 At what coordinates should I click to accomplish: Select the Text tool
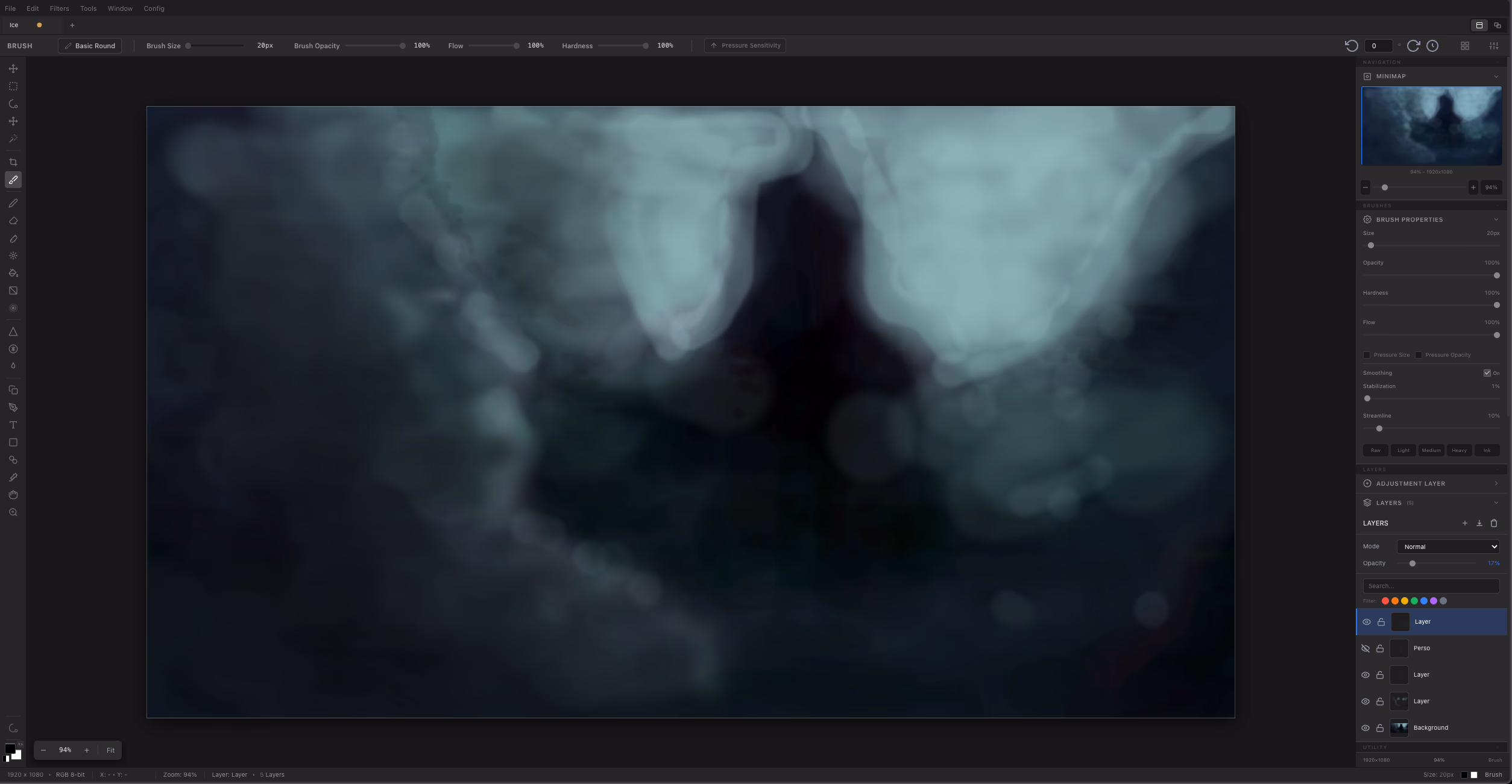[x=13, y=425]
